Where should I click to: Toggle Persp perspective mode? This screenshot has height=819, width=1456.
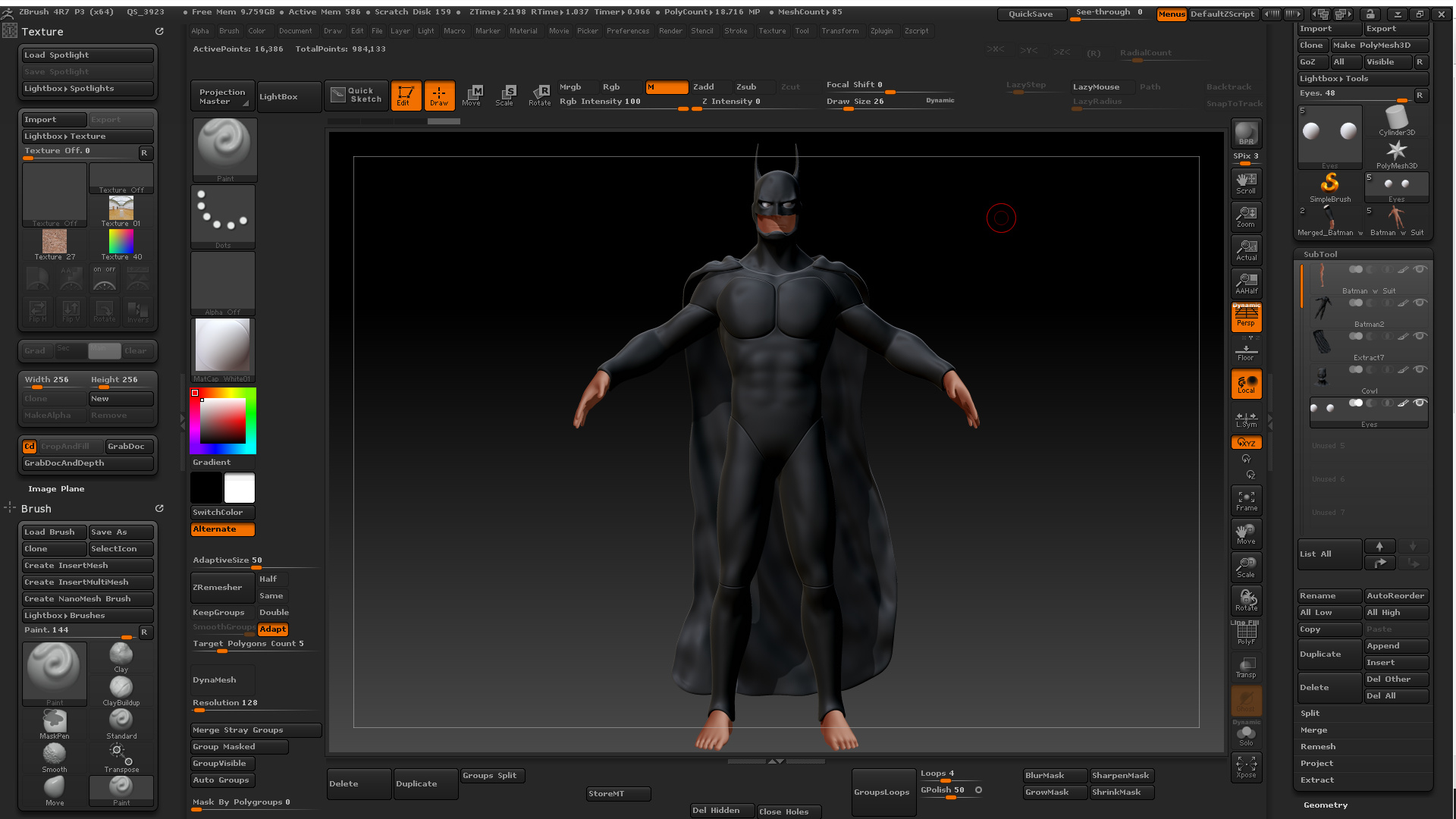1246,317
